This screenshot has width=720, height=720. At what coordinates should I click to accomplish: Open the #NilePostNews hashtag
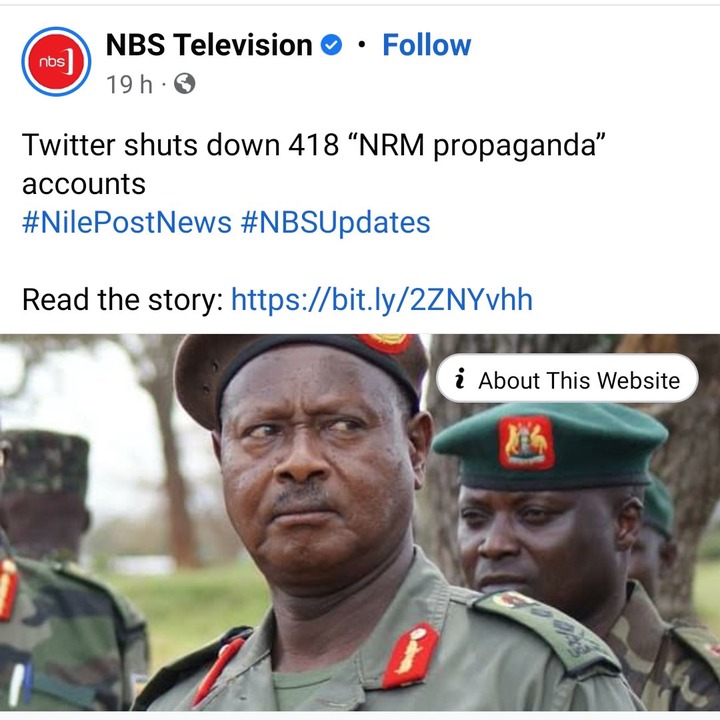click(127, 223)
